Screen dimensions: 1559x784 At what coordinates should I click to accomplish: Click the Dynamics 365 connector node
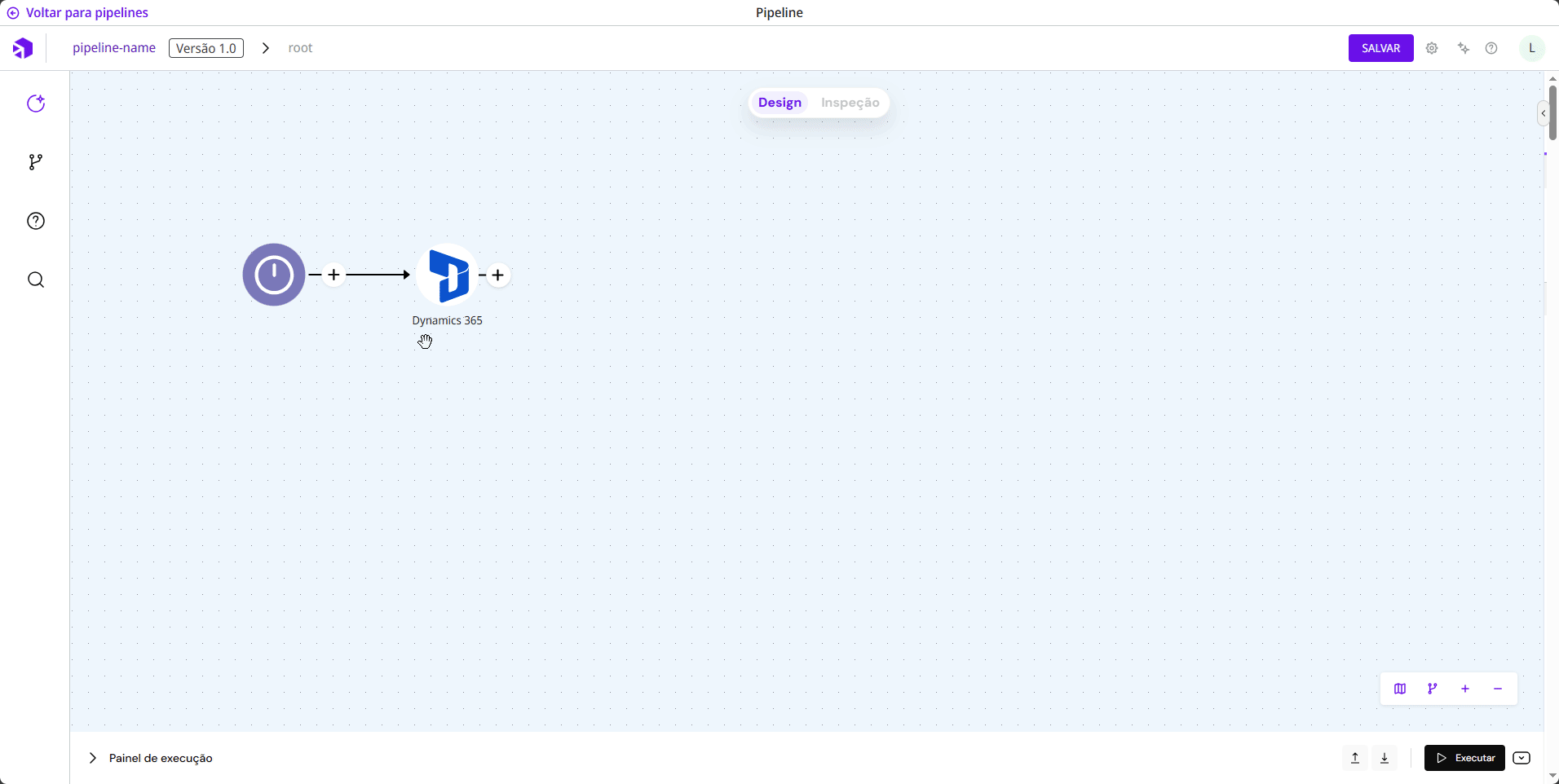[x=447, y=275]
